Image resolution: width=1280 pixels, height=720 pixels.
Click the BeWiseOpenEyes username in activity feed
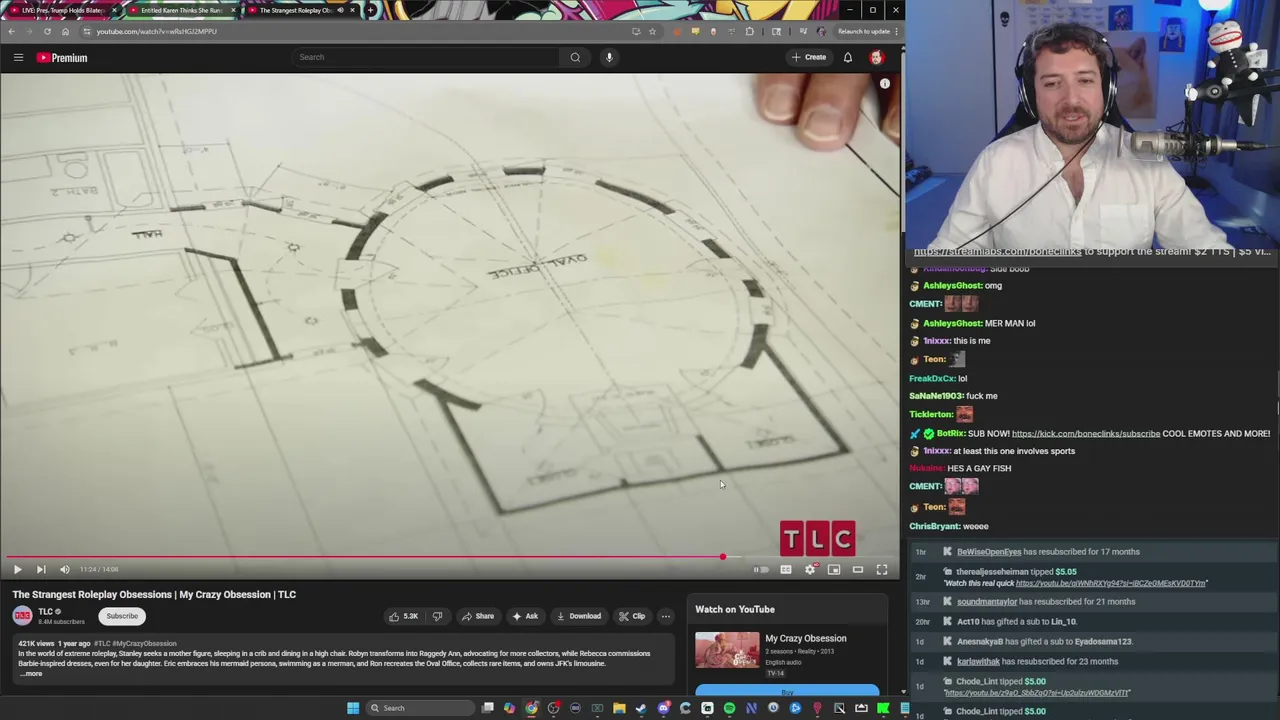(989, 552)
